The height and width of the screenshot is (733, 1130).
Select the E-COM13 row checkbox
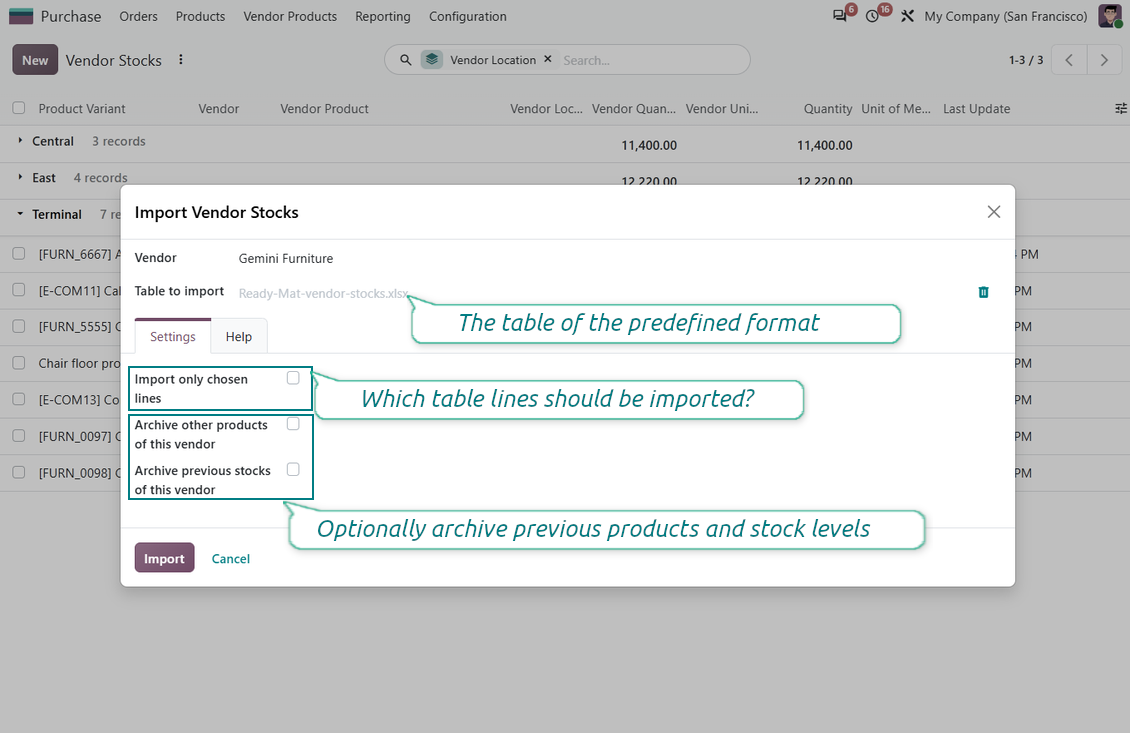coord(19,399)
